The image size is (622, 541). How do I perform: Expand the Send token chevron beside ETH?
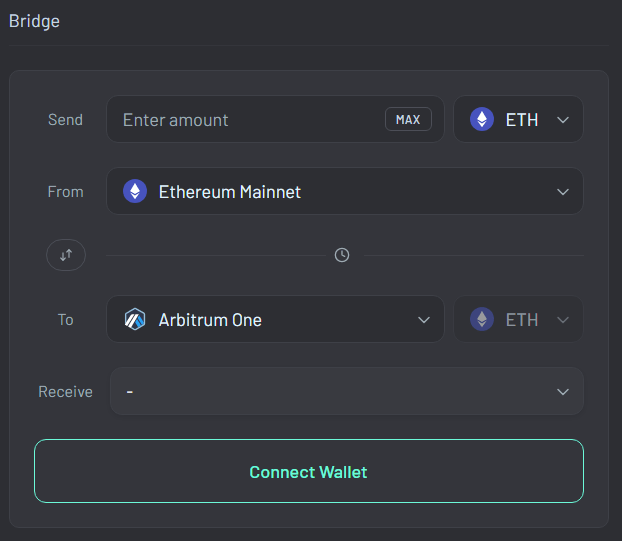pyautogui.click(x=563, y=120)
